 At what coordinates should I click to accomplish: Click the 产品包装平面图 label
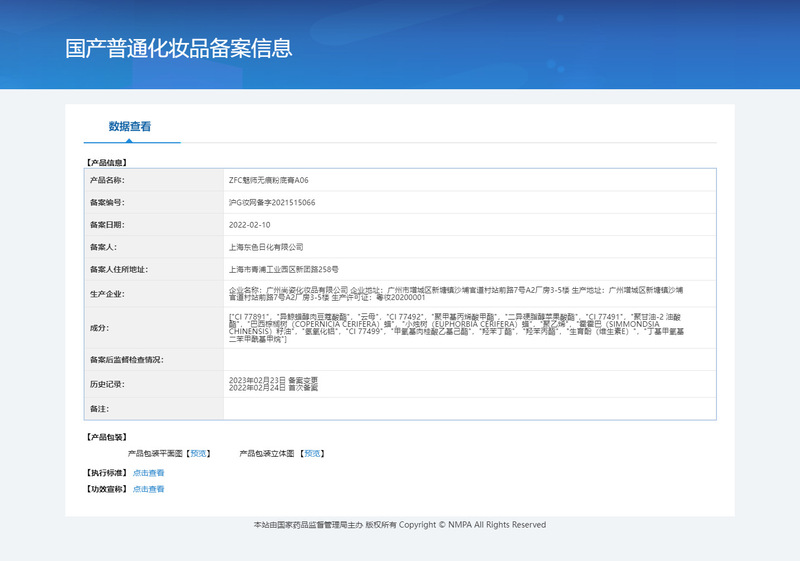point(155,453)
